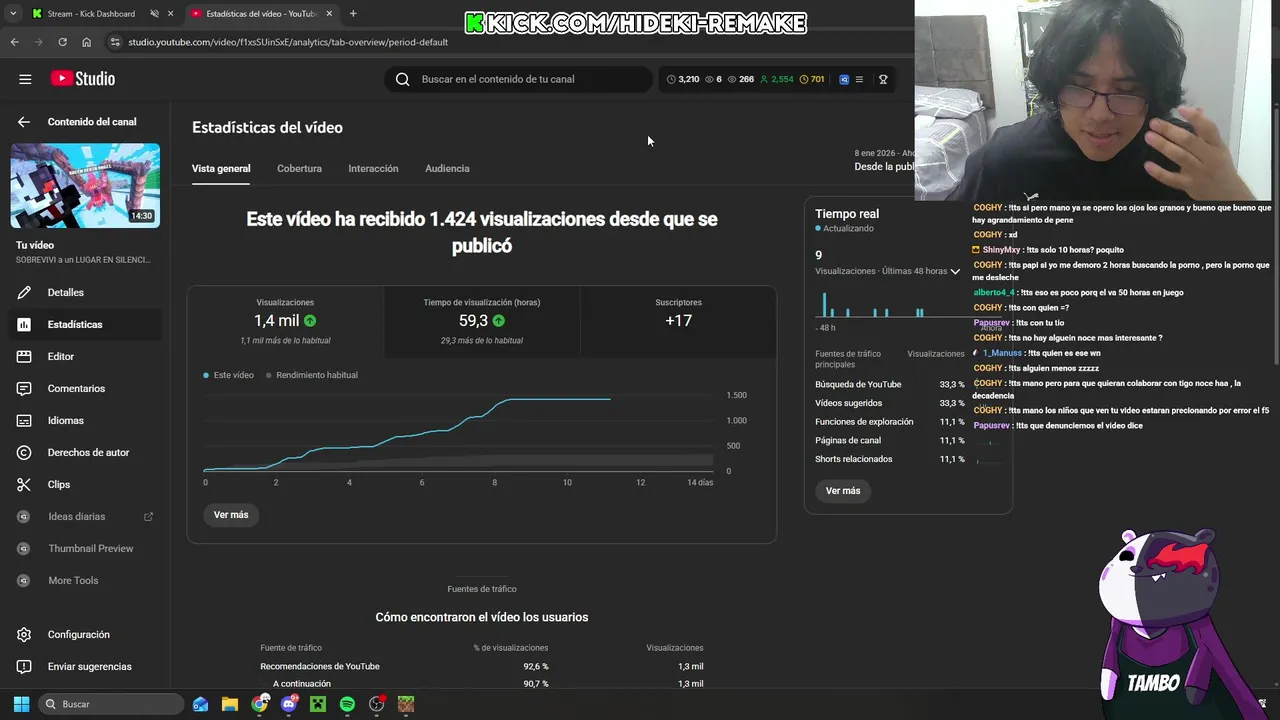Click the YouTube Studio logo
The image size is (1280, 720).
click(x=83, y=79)
